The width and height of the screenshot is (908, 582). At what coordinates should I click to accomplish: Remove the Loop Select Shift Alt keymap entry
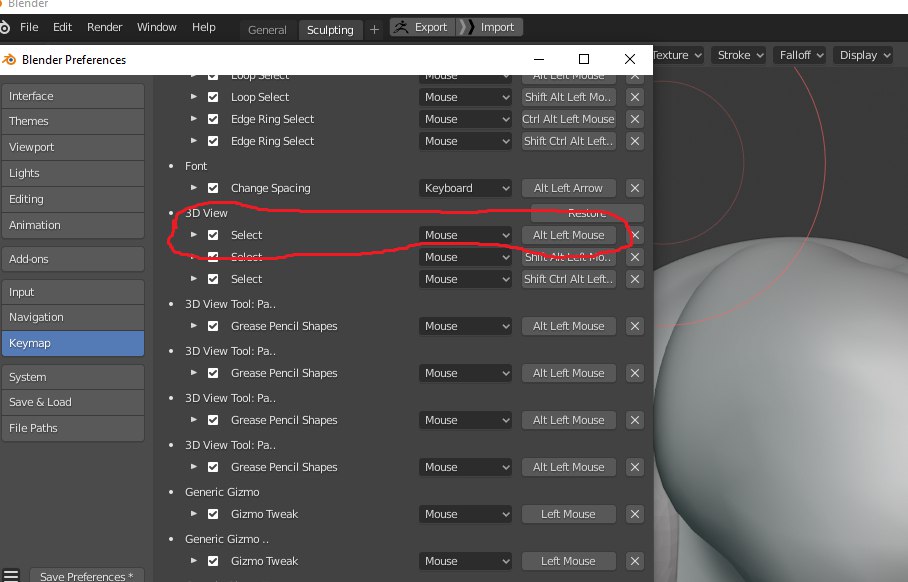tap(635, 97)
